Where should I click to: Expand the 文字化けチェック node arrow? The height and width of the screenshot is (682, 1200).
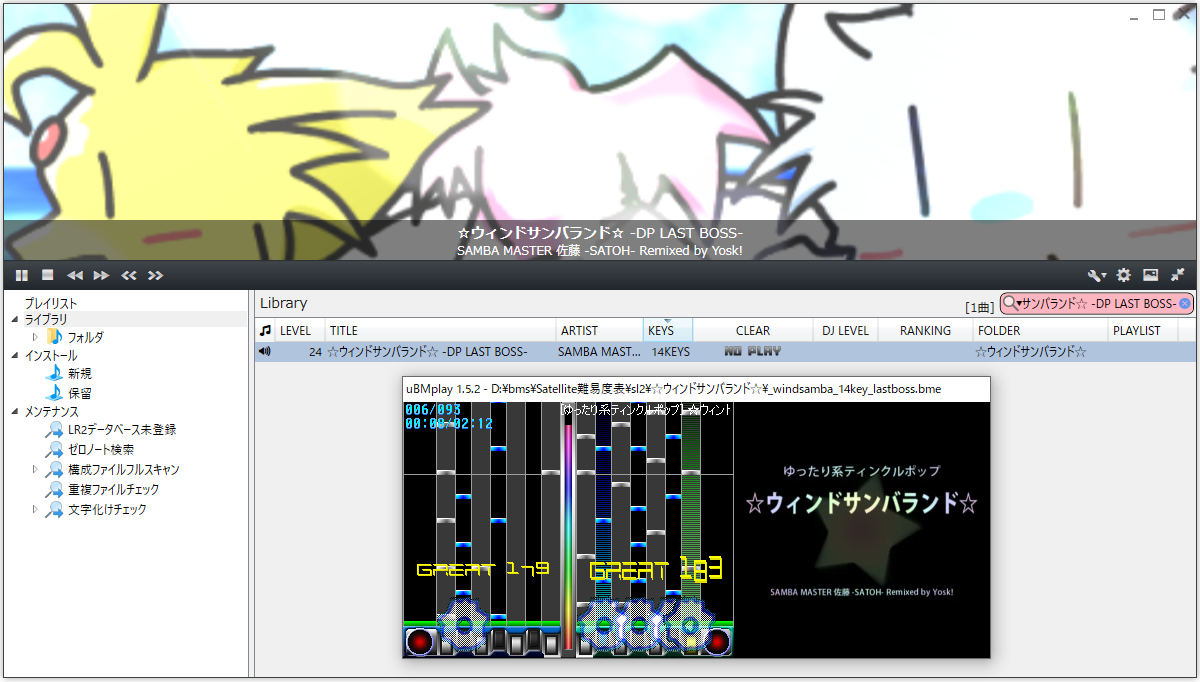(x=35, y=509)
